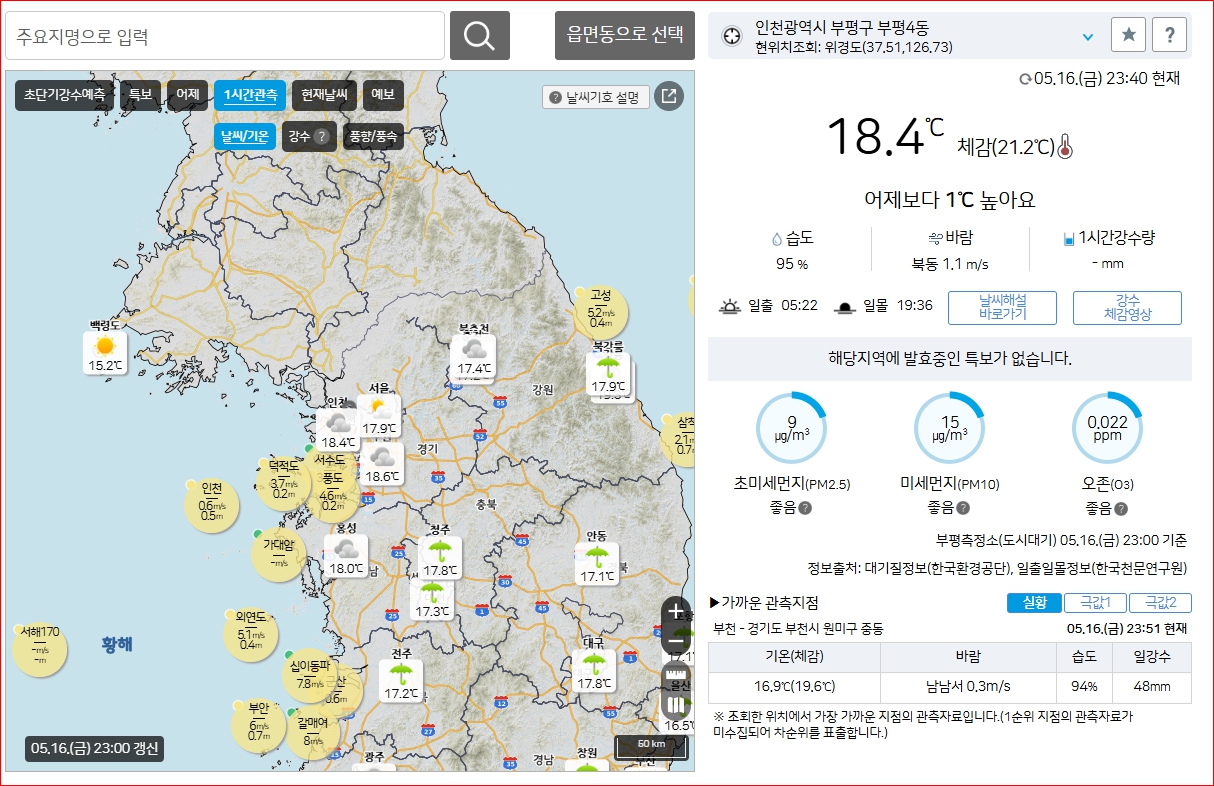Open the 현재날씨 tab
This screenshot has width=1214, height=786.
pos(324,95)
